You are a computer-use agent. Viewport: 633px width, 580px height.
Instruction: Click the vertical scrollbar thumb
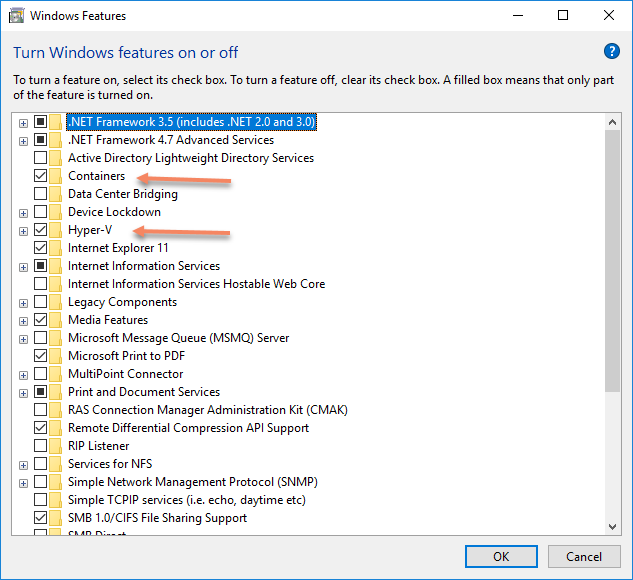pyautogui.click(x=612, y=260)
